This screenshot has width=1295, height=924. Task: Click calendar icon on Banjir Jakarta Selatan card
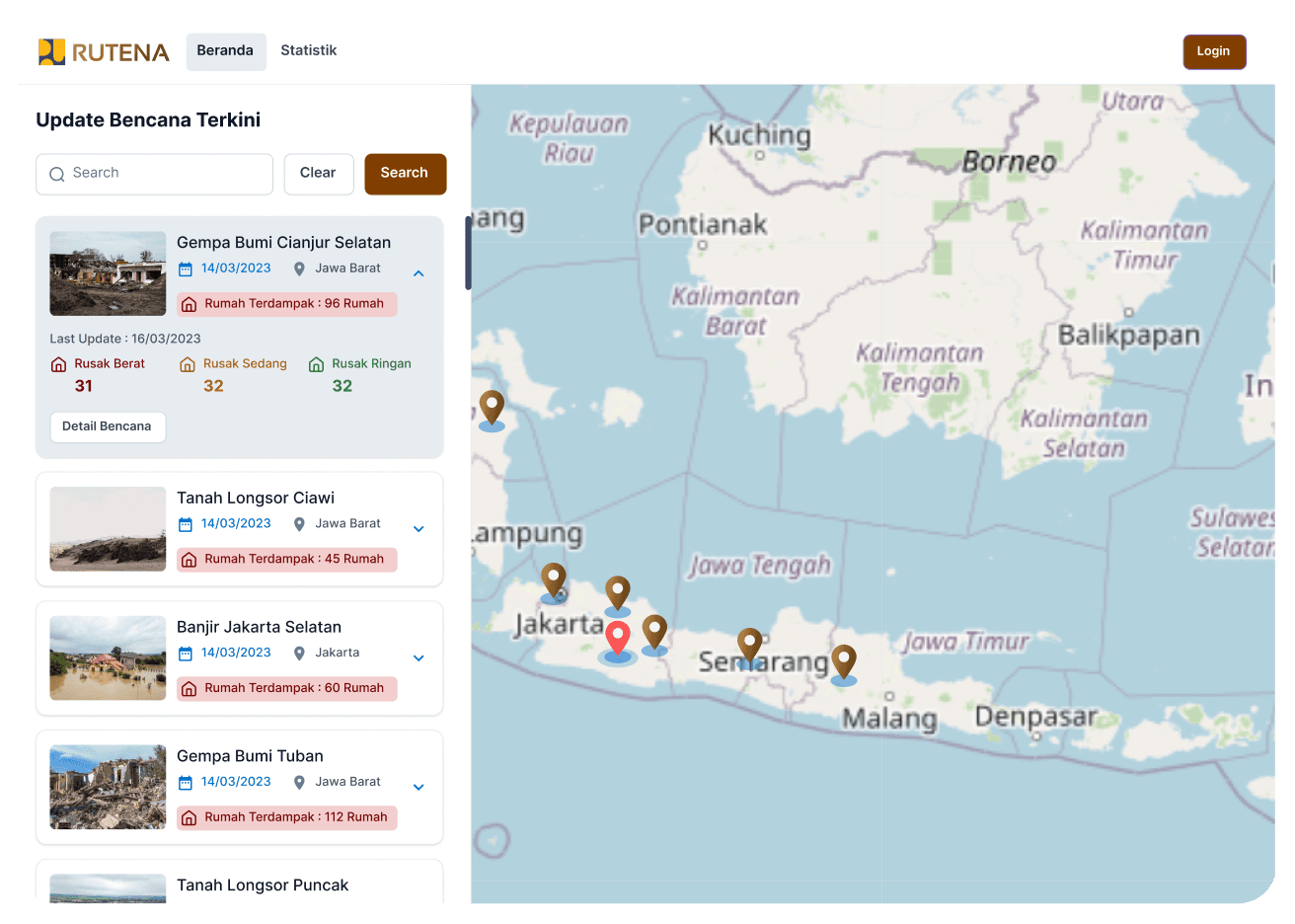(x=186, y=654)
